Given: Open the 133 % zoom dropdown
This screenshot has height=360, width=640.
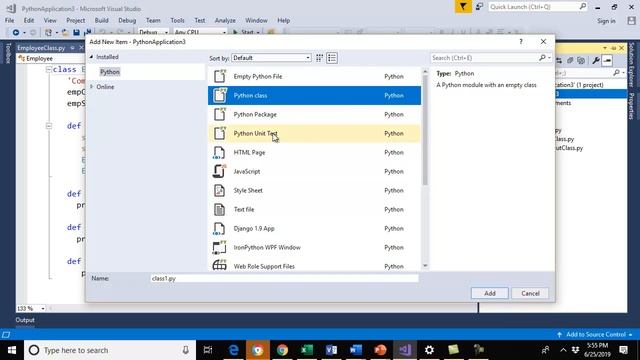Looking at the screenshot, I should (x=42, y=309).
